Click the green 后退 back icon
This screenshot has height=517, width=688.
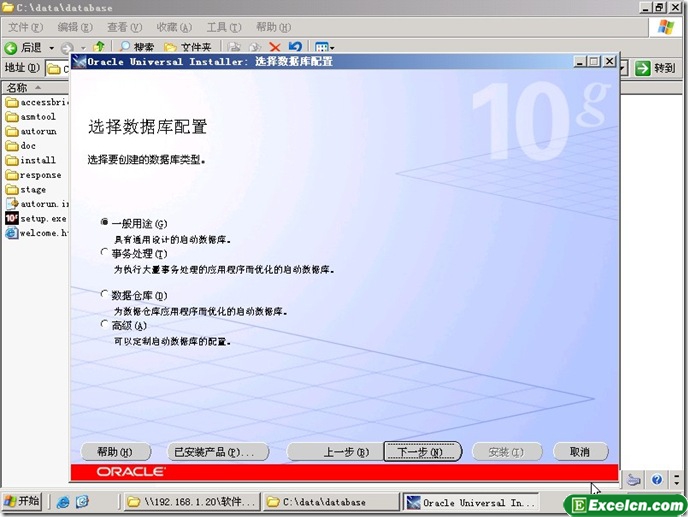[11, 47]
